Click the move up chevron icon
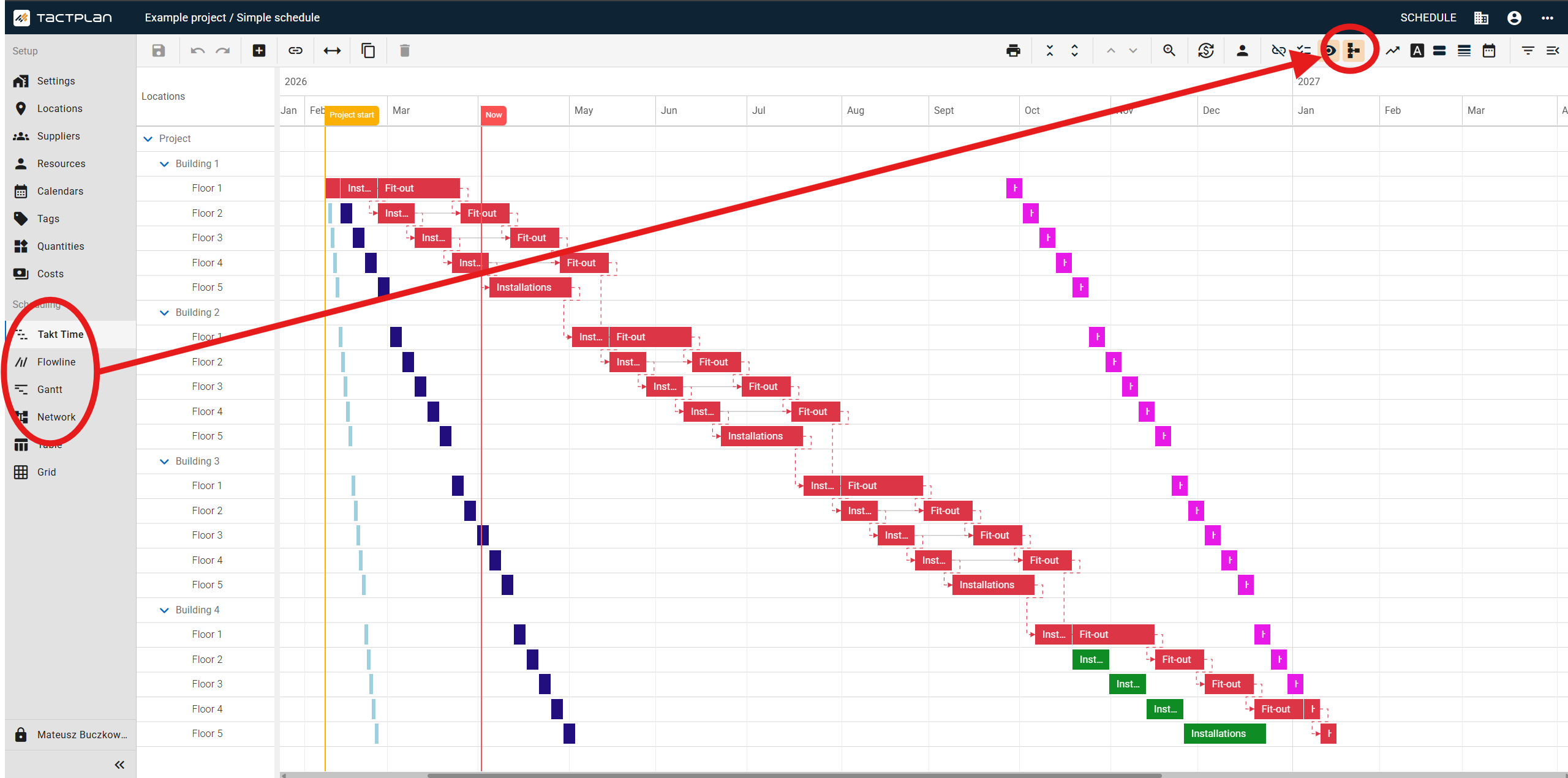 point(1110,51)
